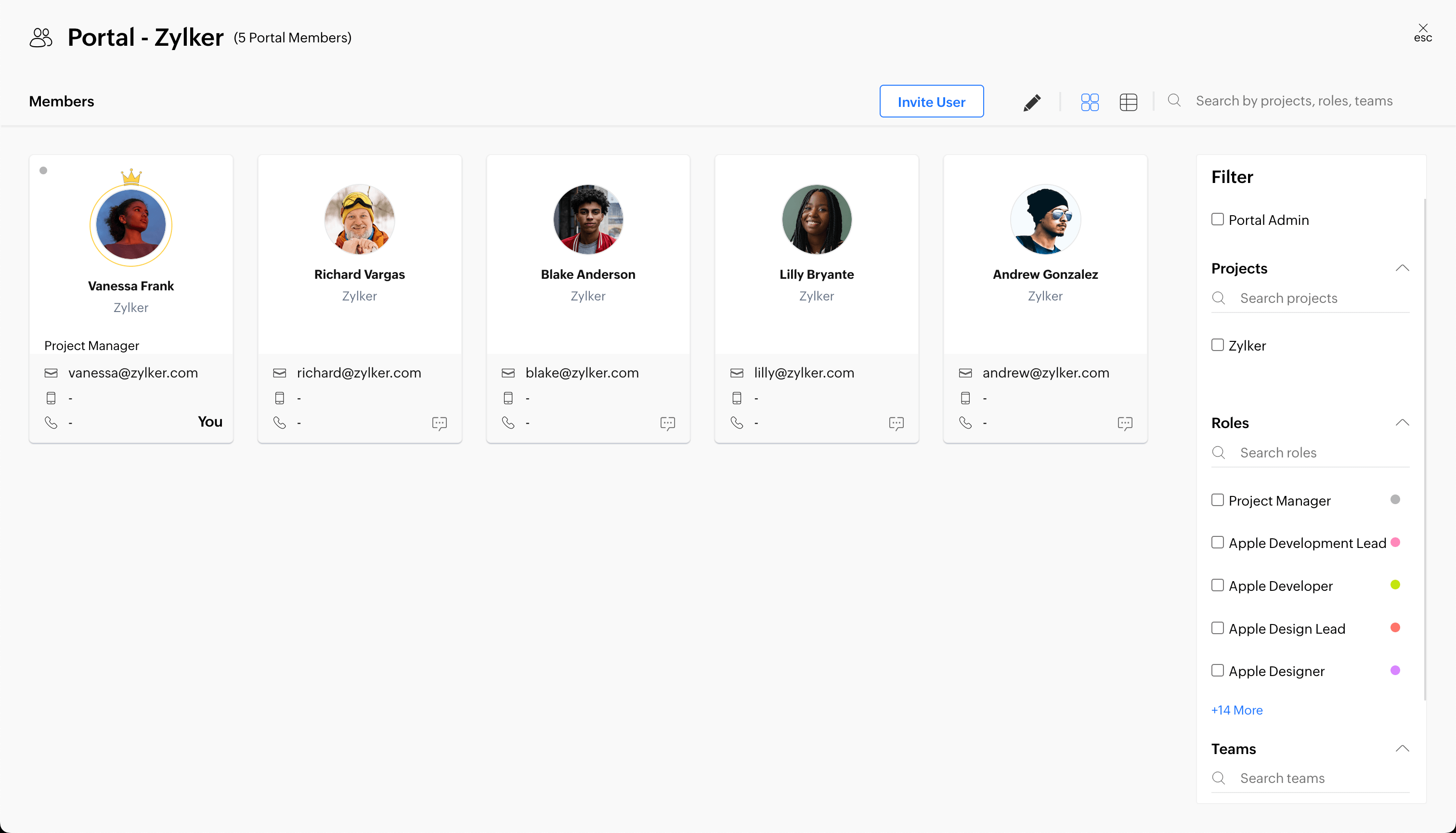Image resolution: width=1456 pixels, height=833 pixels.
Task: Click the Invite User button
Action: point(931,101)
